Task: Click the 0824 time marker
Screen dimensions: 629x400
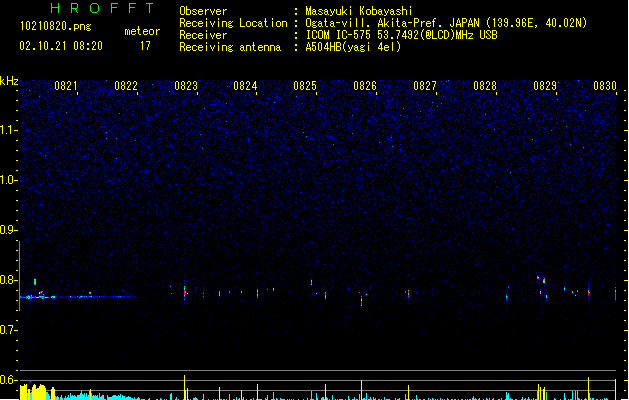Action: click(x=245, y=86)
